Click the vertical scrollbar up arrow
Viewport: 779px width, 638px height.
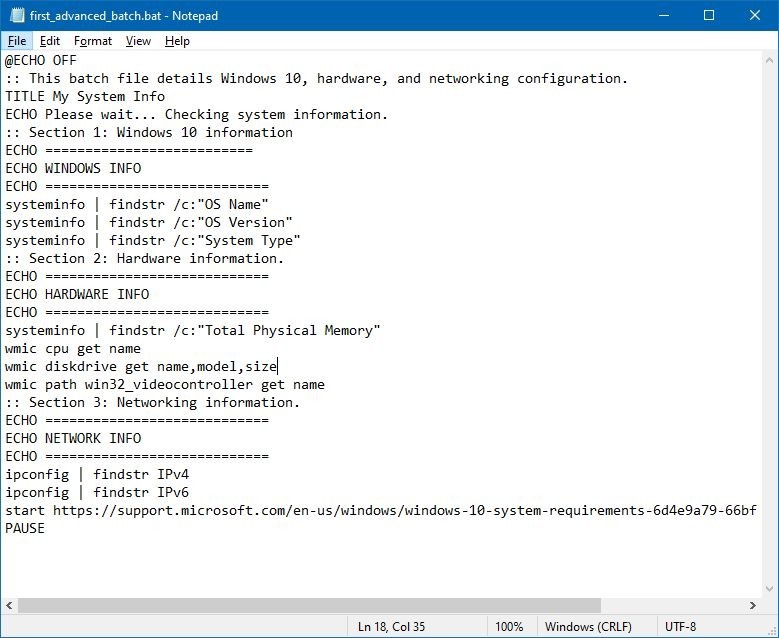(770, 60)
